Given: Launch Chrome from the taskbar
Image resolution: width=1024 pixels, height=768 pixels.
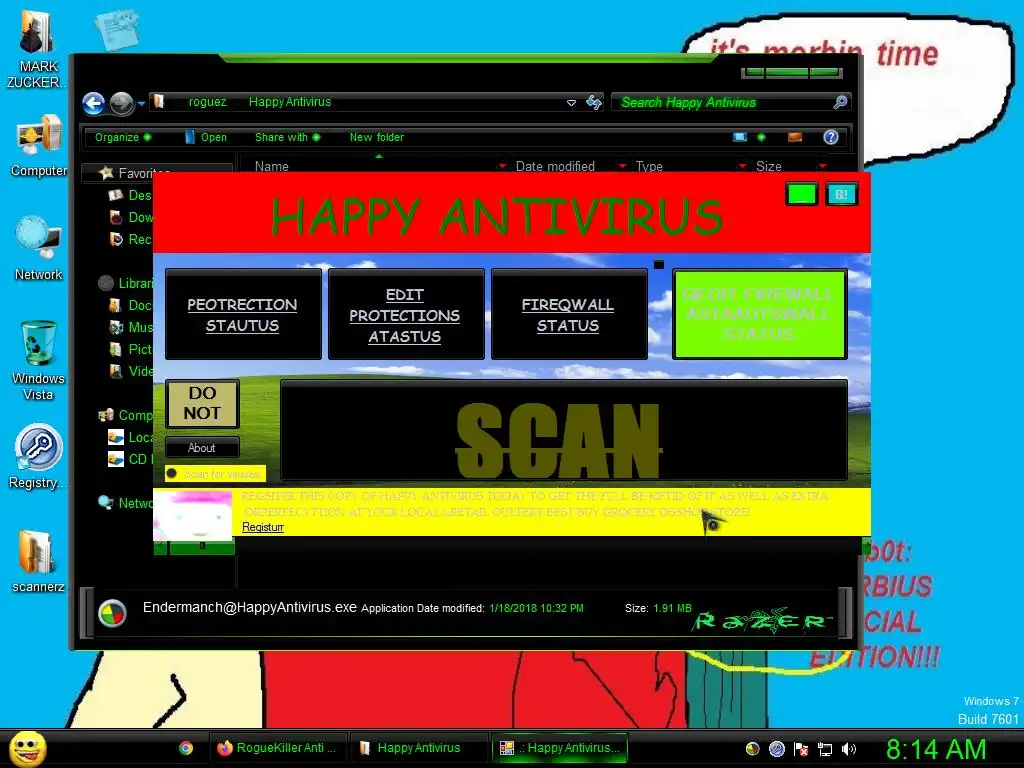Looking at the screenshot, I should point(186,748).
